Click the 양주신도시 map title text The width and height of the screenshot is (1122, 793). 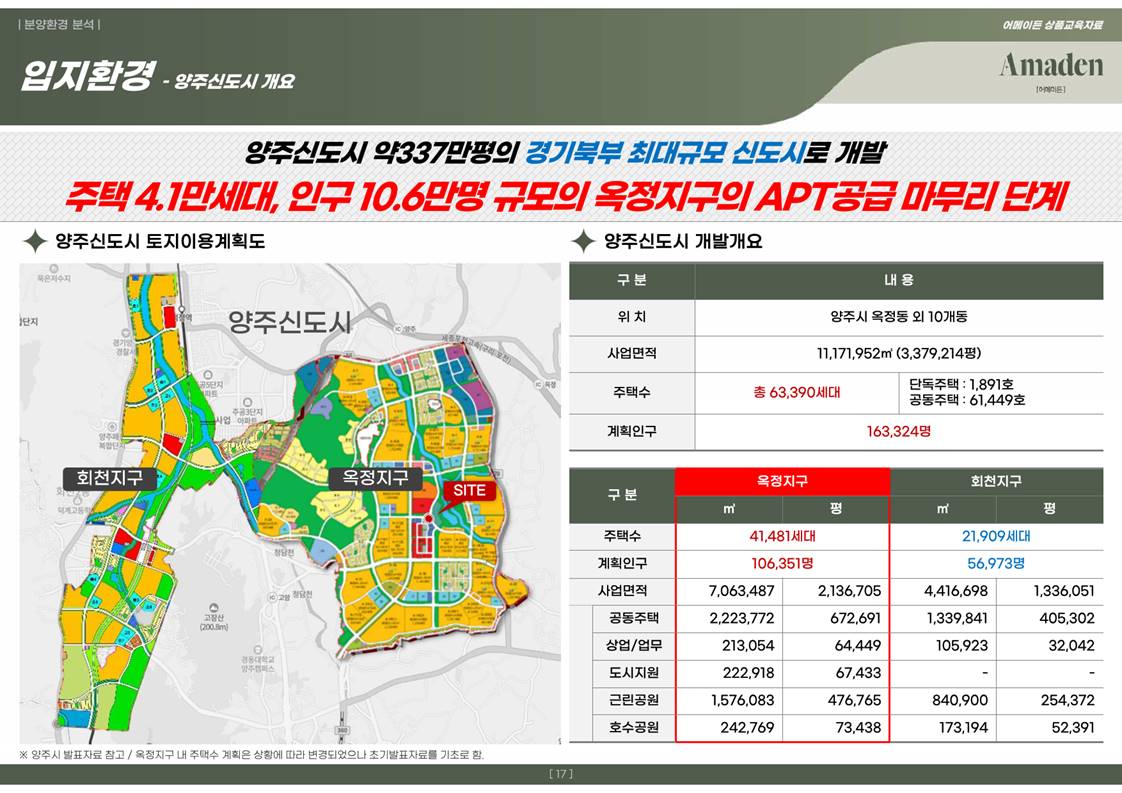(x=290, y=322)
